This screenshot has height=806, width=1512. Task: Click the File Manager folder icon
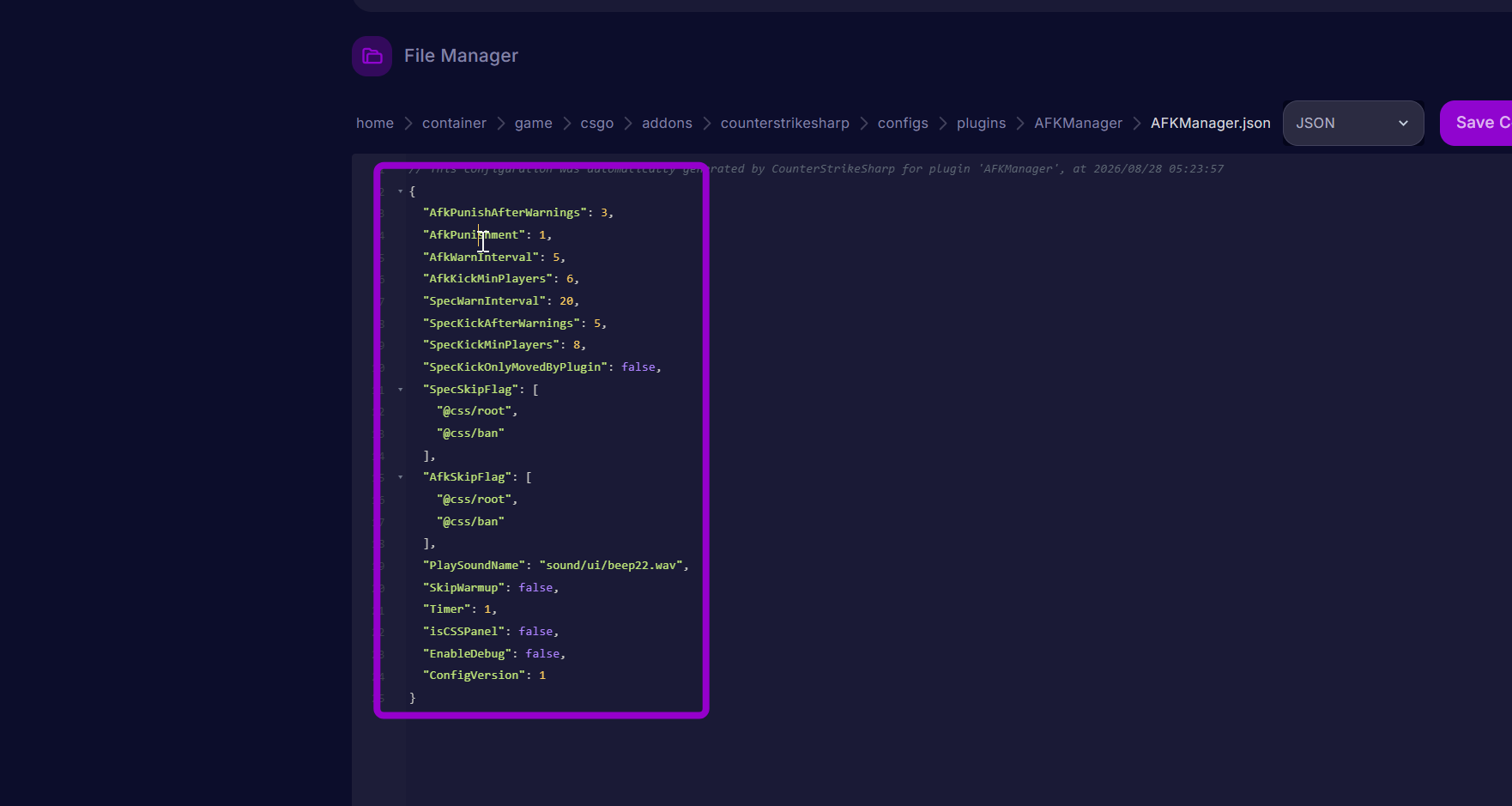click(x=372, y=56)
